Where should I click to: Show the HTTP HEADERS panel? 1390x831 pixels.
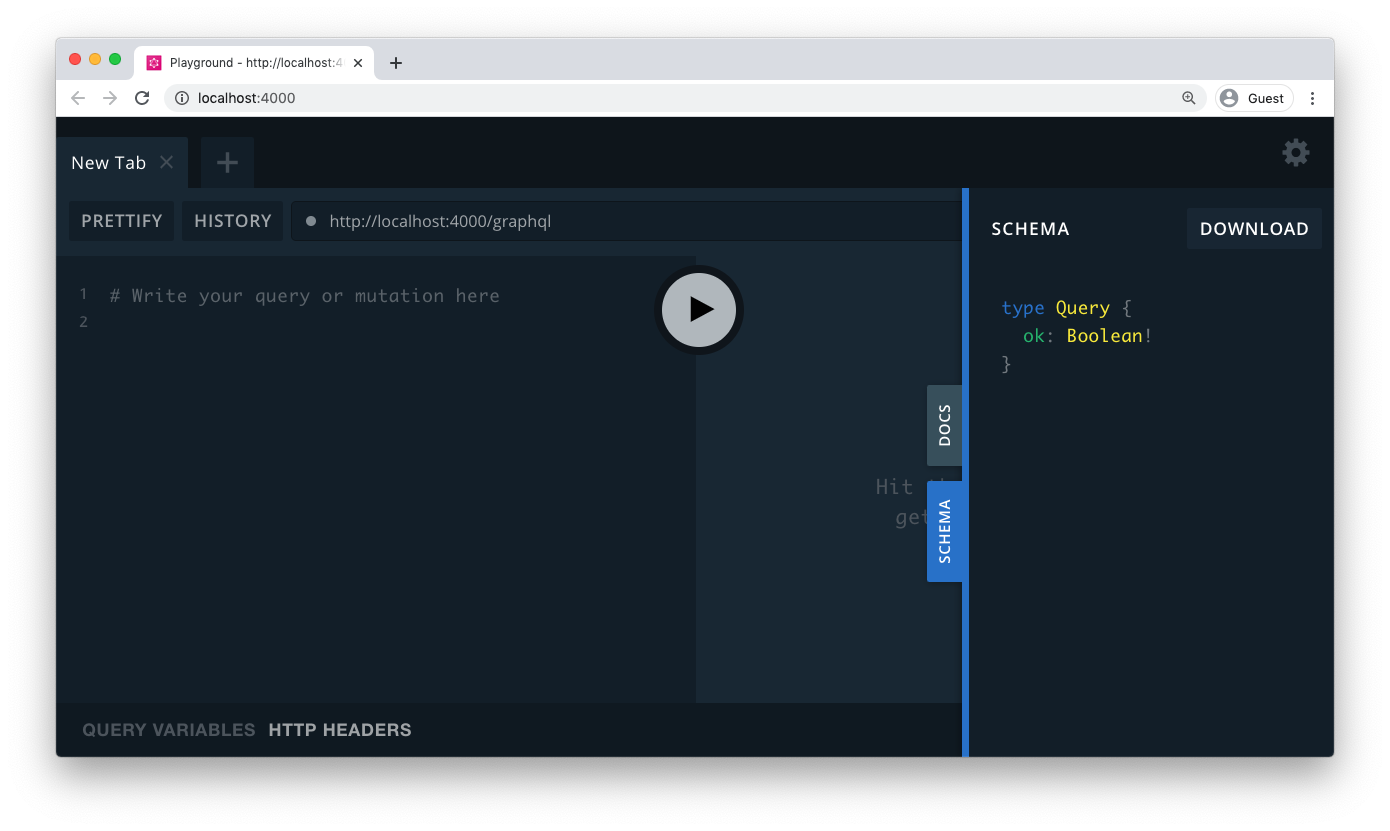pos(340,730)
